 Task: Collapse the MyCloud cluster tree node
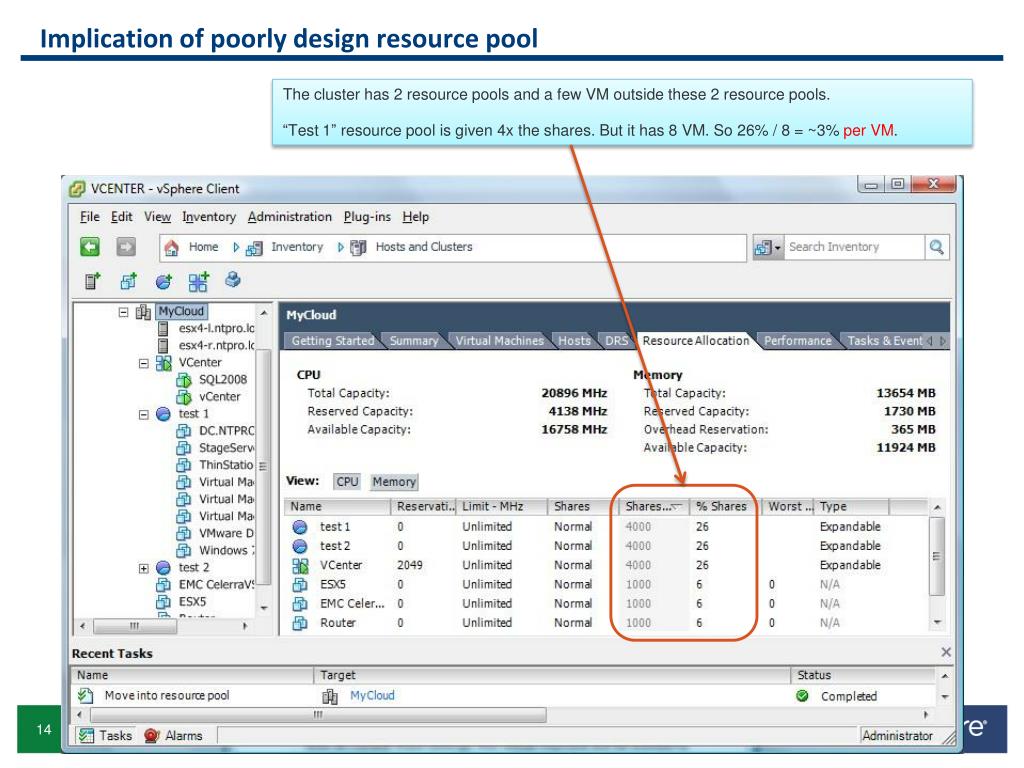[122, 311]
